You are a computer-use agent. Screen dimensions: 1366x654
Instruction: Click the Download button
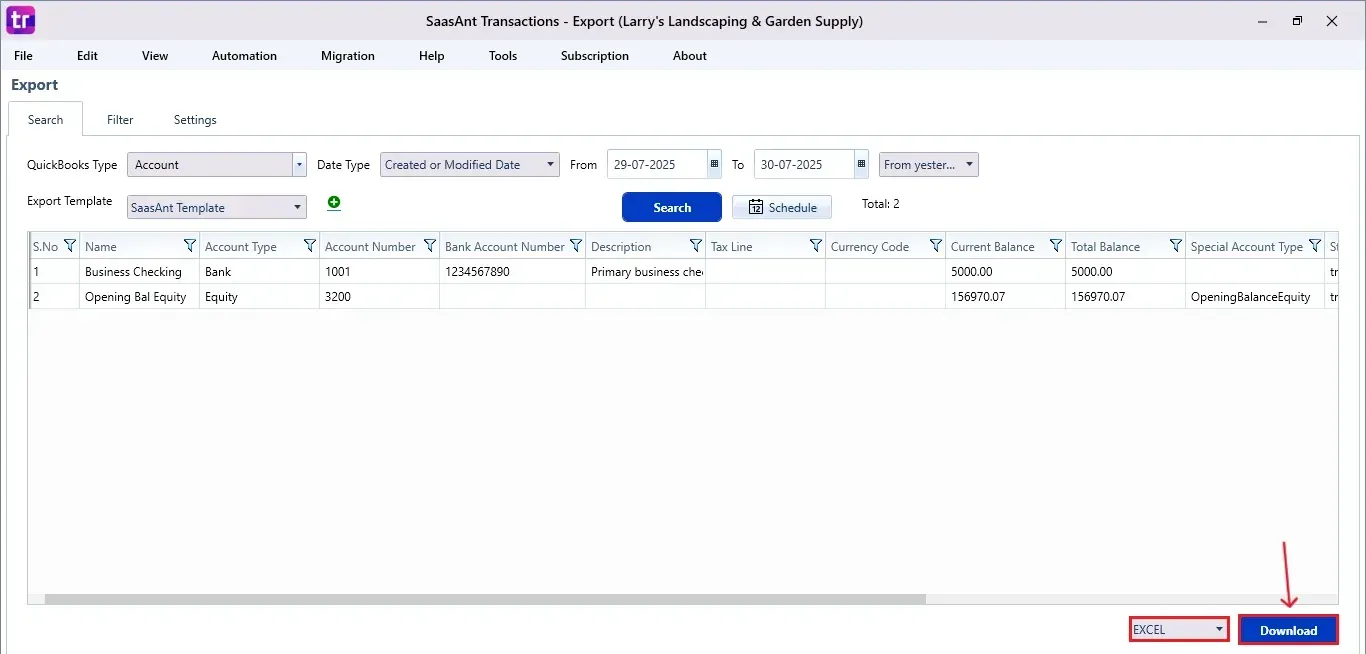(1289, 630)
